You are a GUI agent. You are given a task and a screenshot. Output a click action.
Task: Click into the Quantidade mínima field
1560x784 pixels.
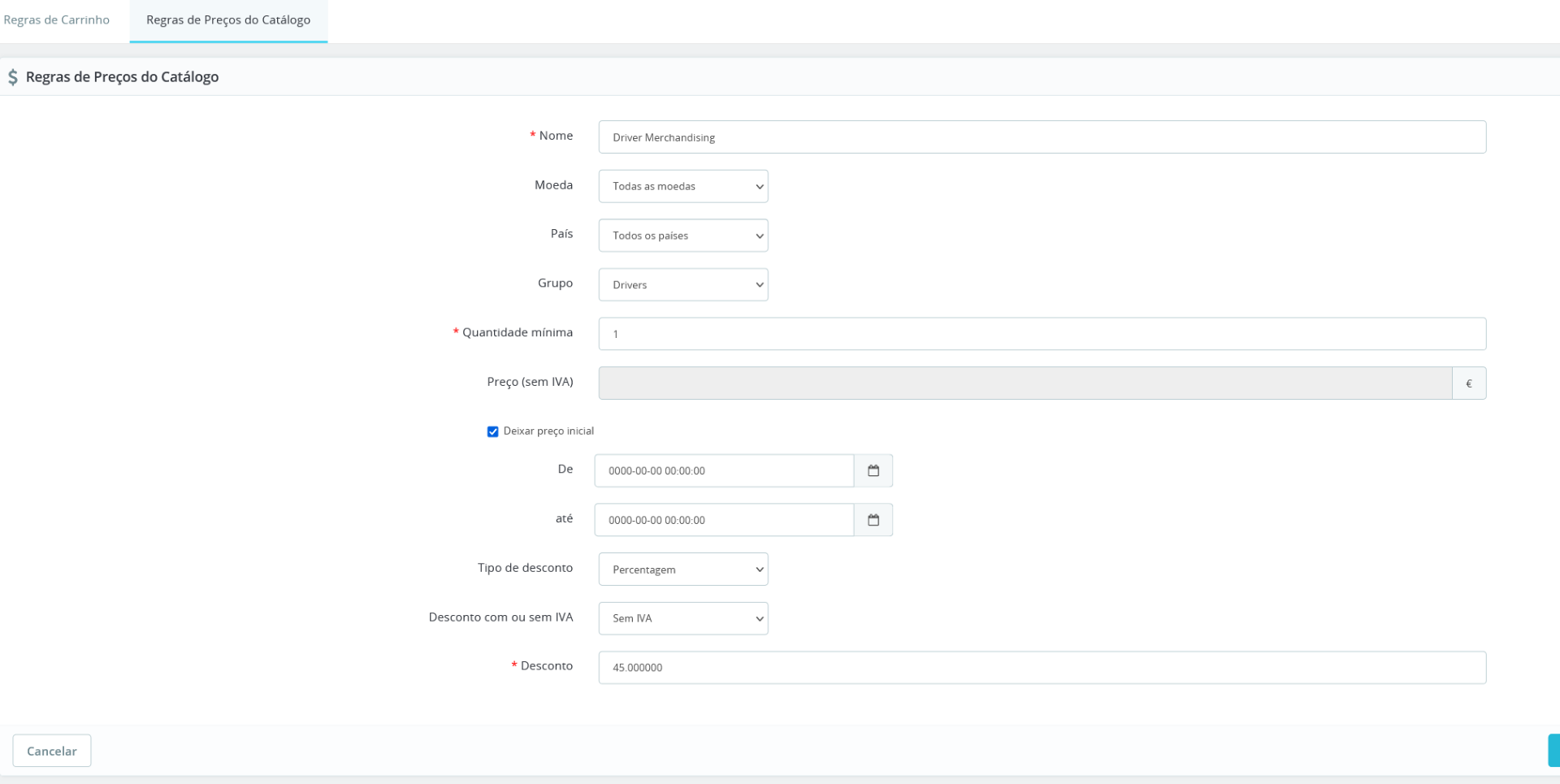pos(1042,334)
